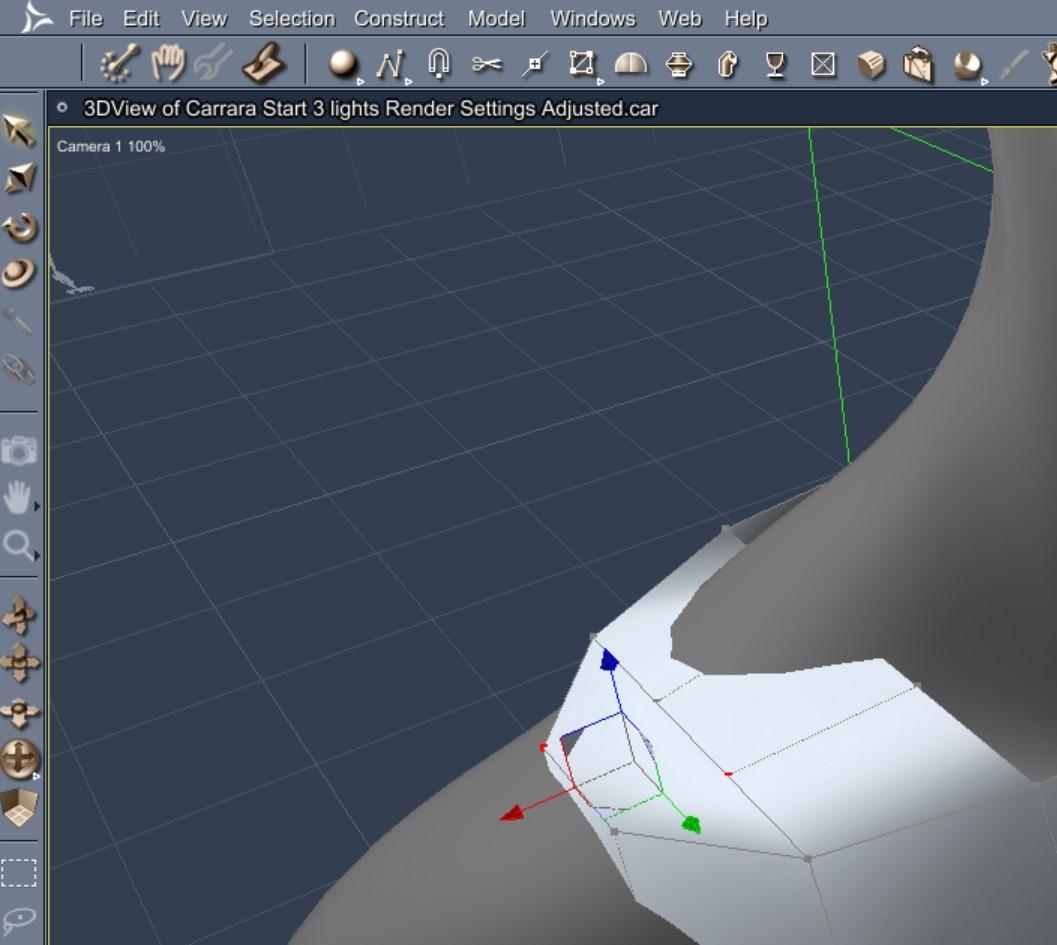The width and height of the screenshot is (1057, 945).
Task: Expand the round four-way arrow button flyout
Action: 37,777
